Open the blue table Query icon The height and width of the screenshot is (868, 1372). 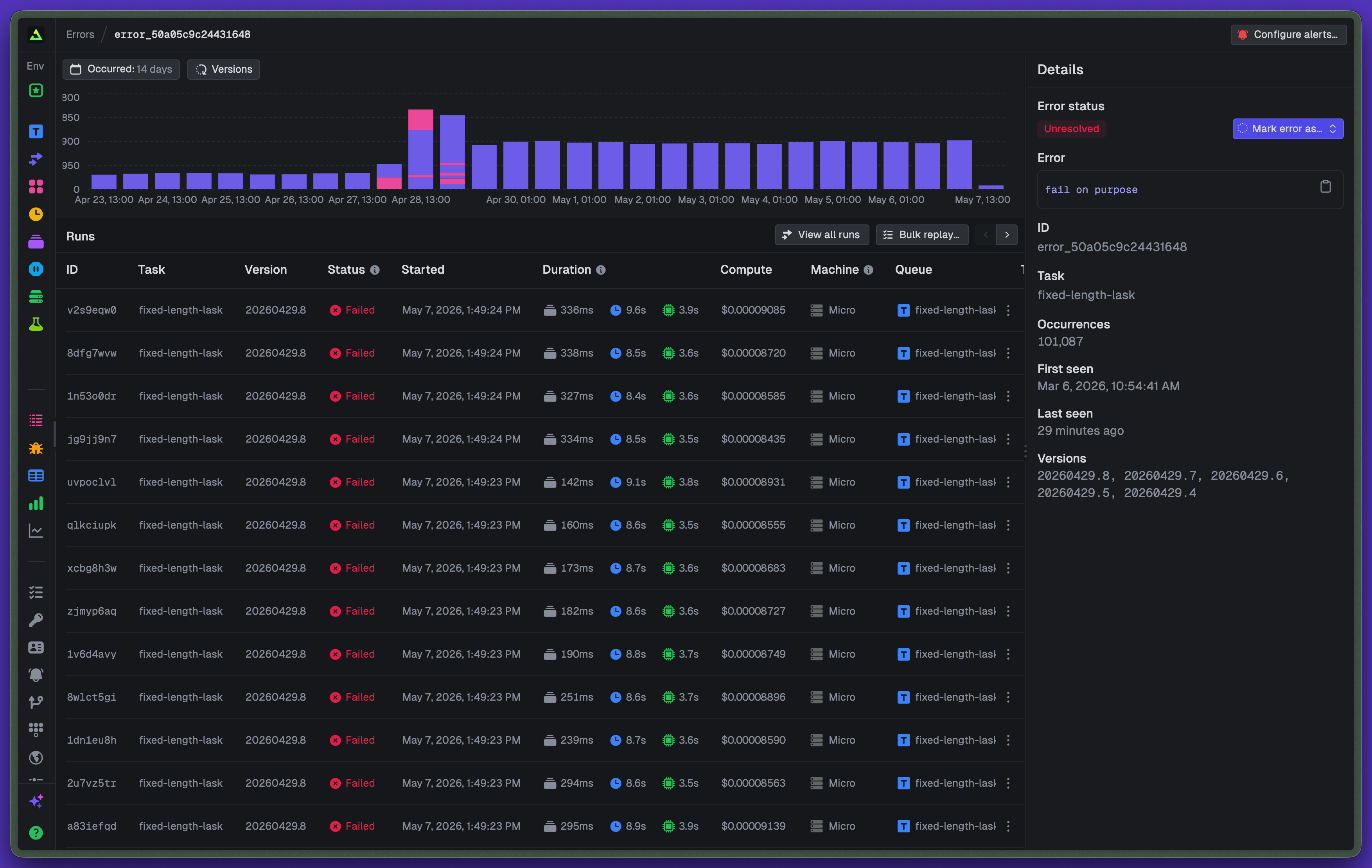click(36, 475)
